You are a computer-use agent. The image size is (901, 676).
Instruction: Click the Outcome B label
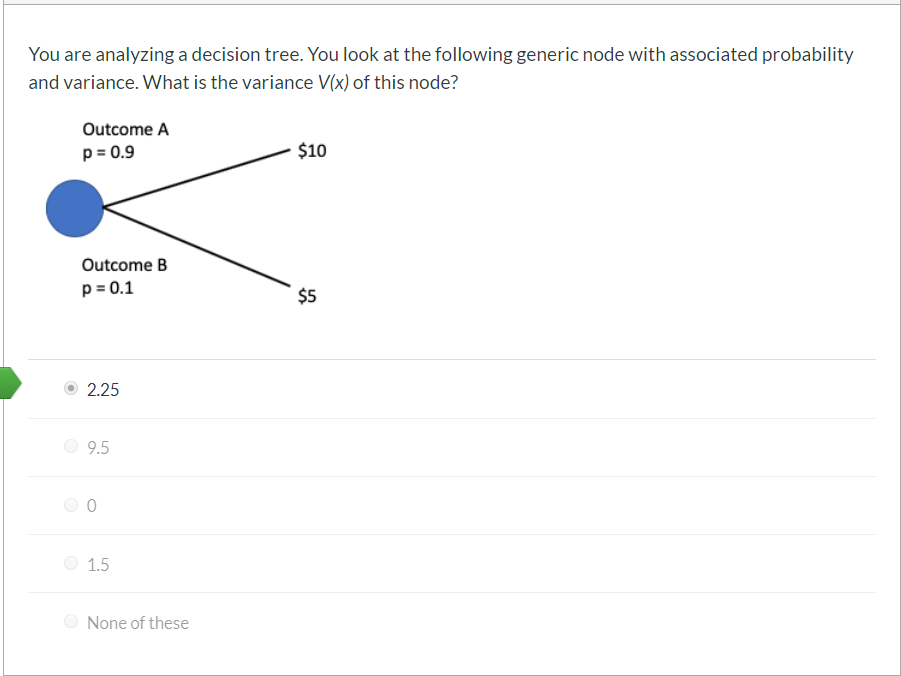point(125,264)
